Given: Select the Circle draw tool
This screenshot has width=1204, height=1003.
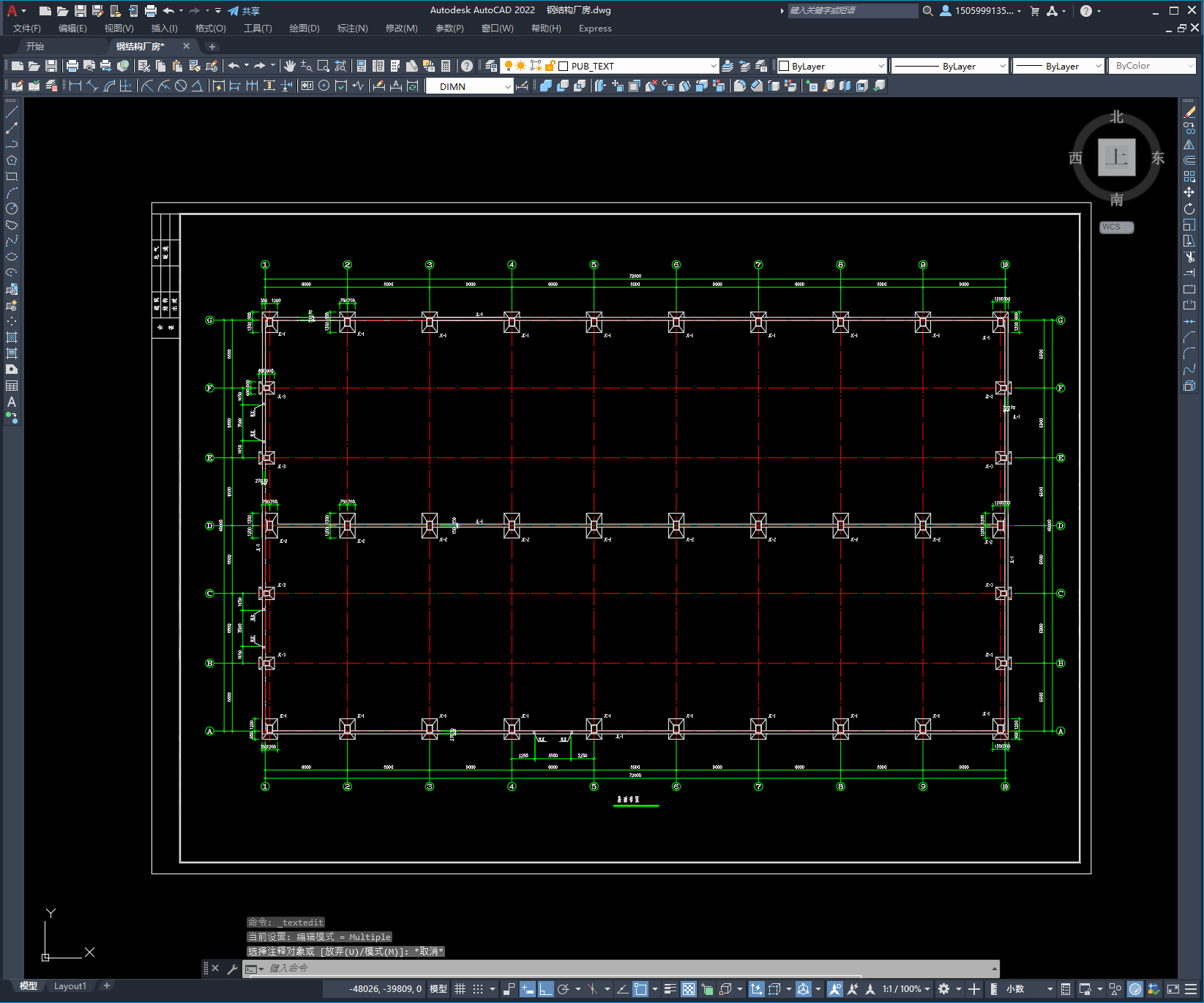Looking at the screenshot, I should click(x=12, y=209).
